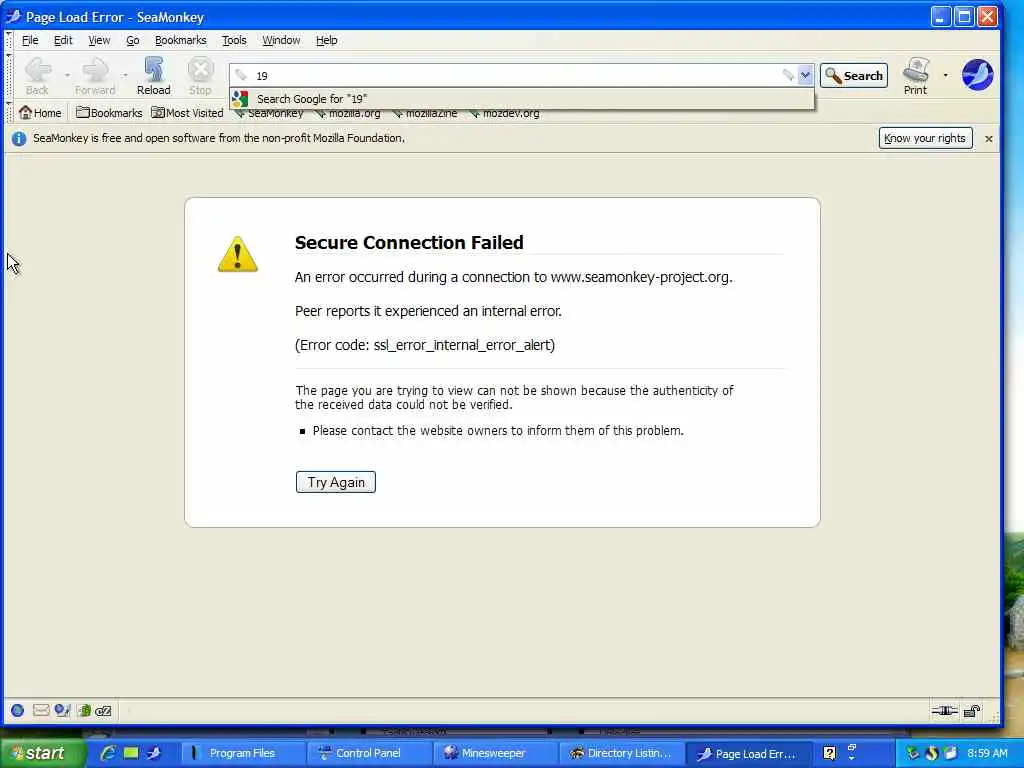The width and height of the screenshot is (1024, 768).
Task: Collapse the navigation toolbar via its grippy
Action: tap(8, 75)
